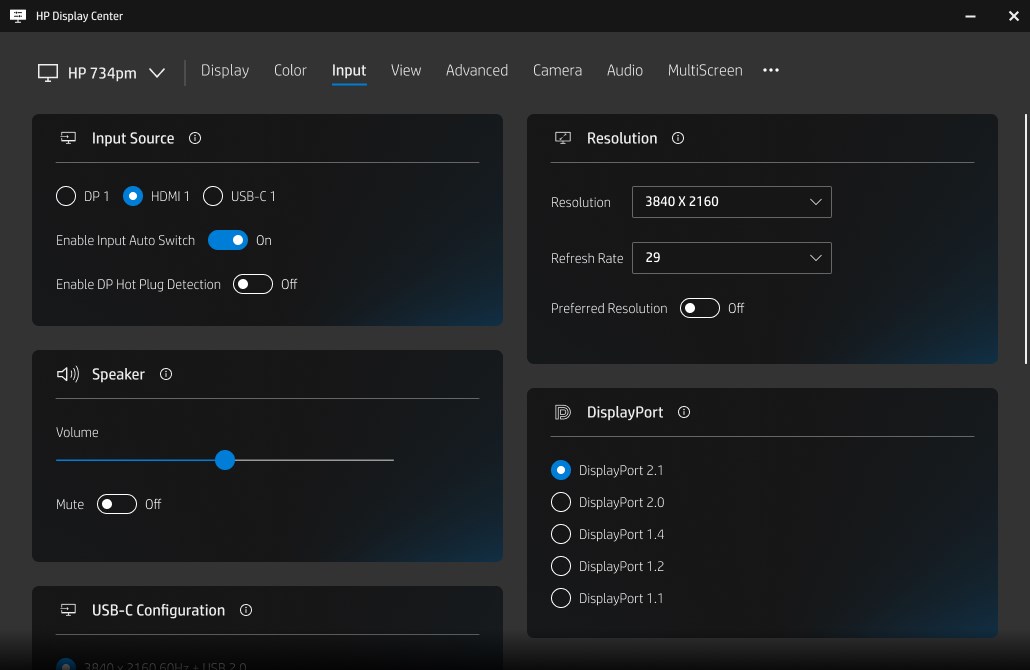Image resolution: width=1030 pixels, height=670 pixels.
Task: Open the Resolution dropdown
Action: pyautogui.click(x=731, y=201)
